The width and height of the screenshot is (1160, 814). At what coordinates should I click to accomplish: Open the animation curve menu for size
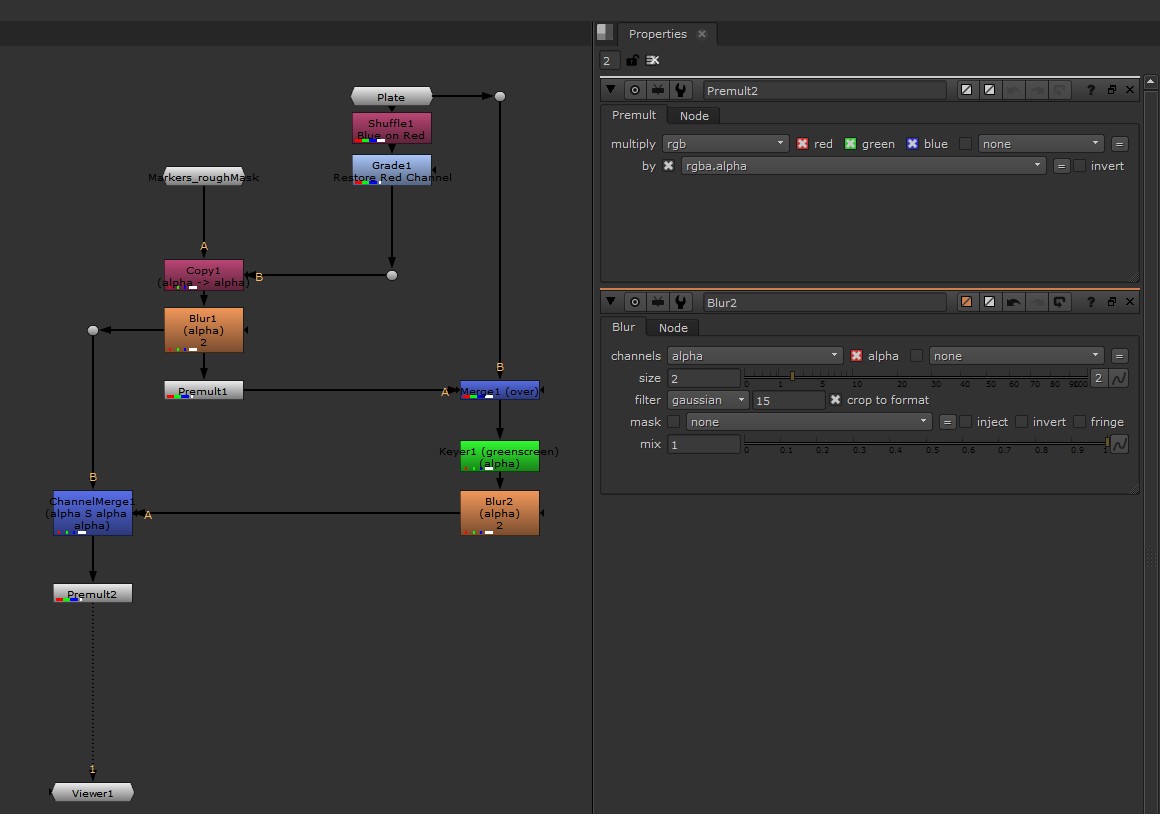pos(1119,378)
